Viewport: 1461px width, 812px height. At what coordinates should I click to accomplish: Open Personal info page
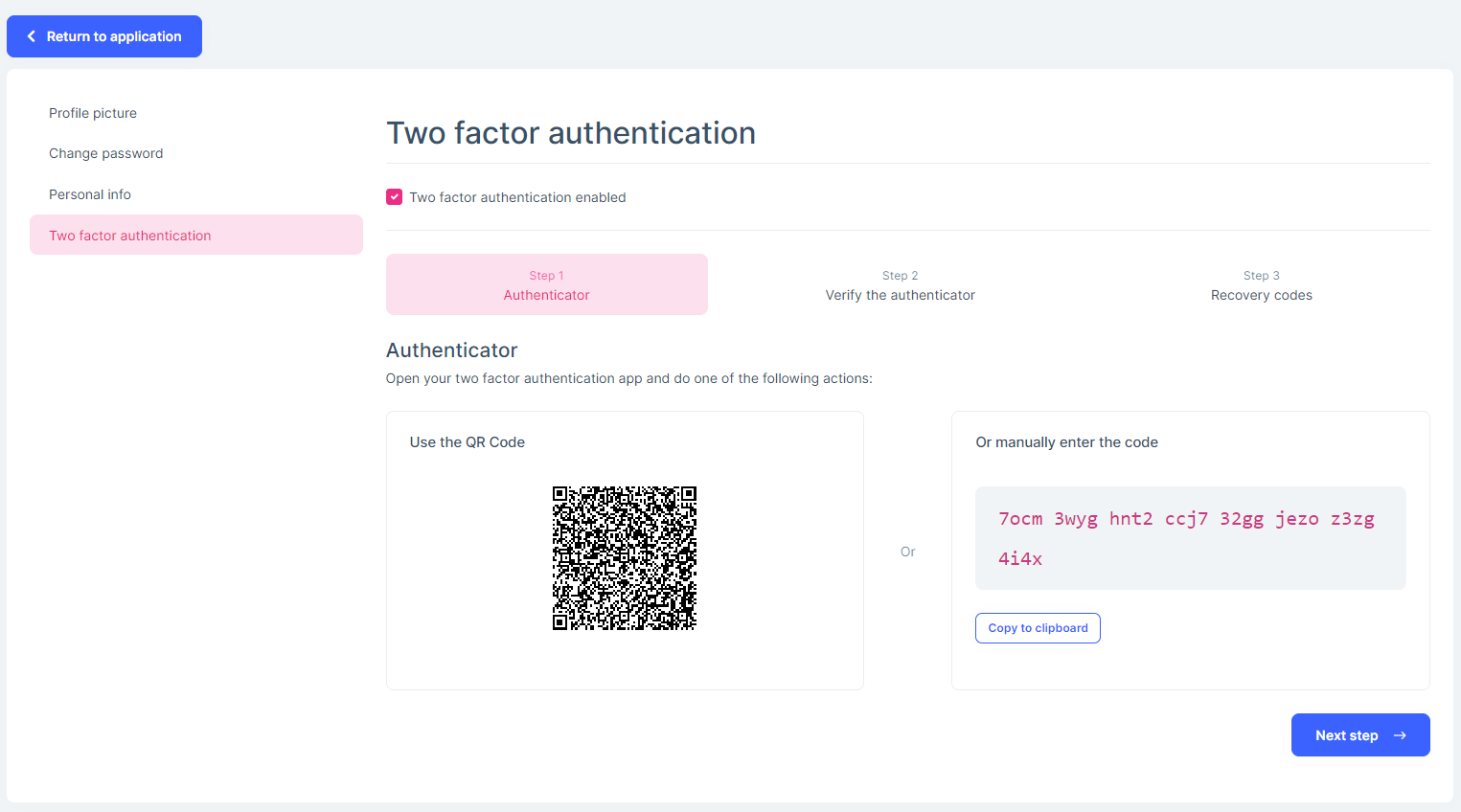(x=90, y=194)
